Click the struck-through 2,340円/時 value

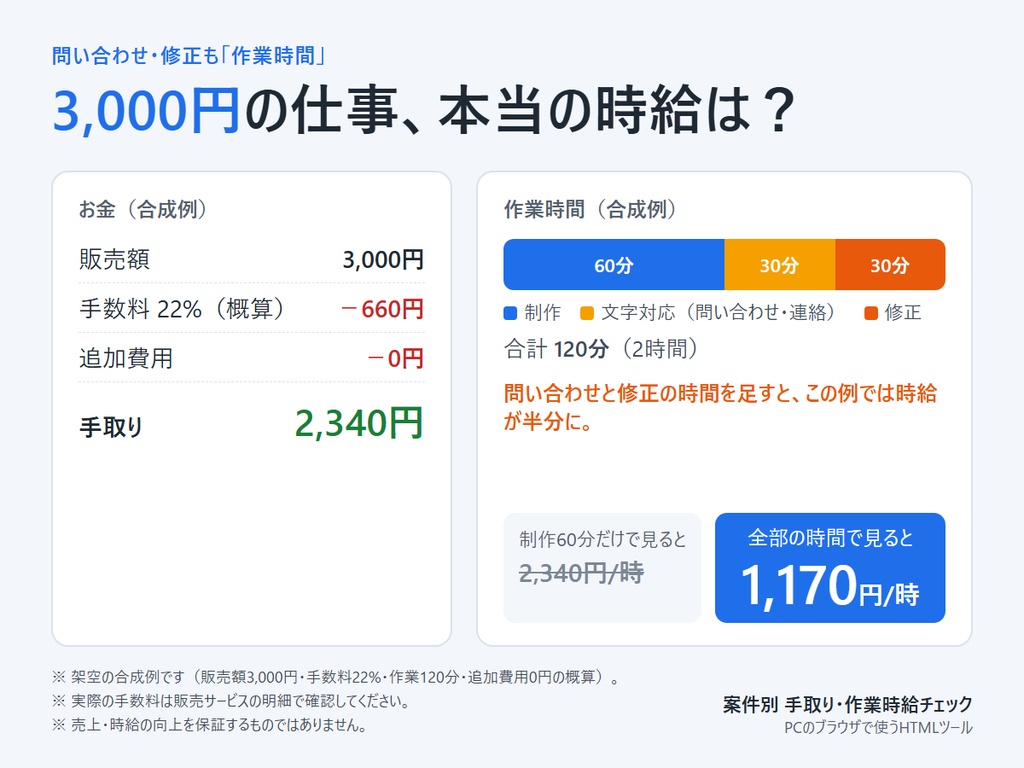point(581,573)
